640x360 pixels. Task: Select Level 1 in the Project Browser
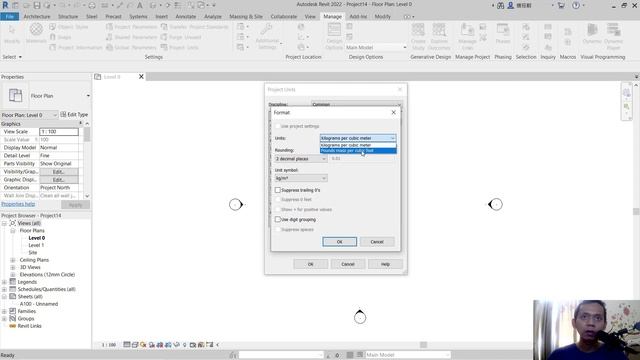pyautogui.click(x=36, y=245)
